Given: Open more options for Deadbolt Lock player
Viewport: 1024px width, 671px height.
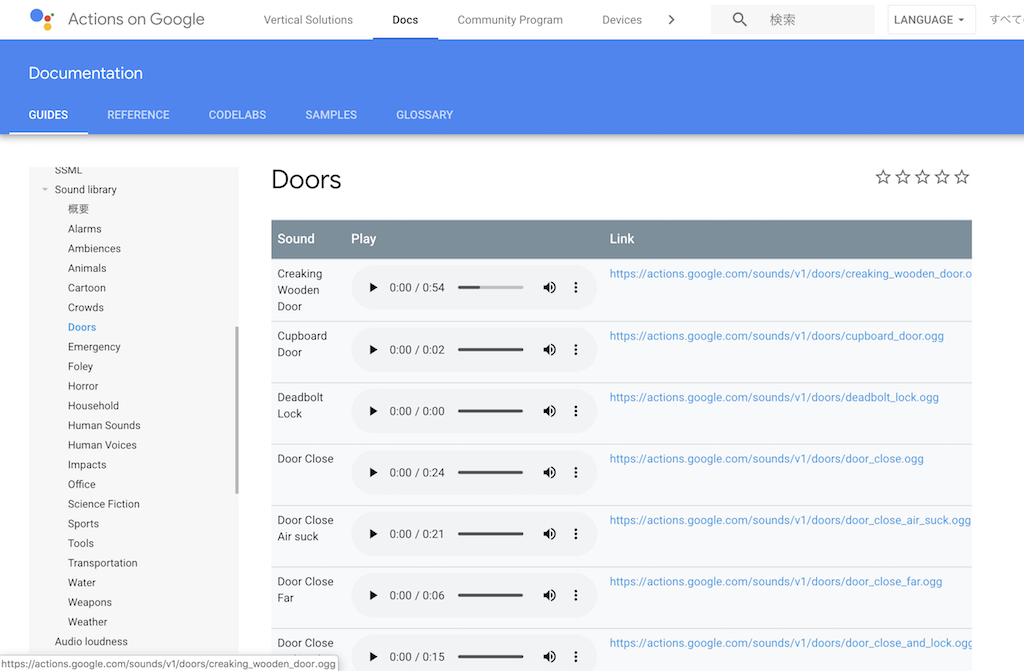Looking at the screenshot, I should coord(575,411).
